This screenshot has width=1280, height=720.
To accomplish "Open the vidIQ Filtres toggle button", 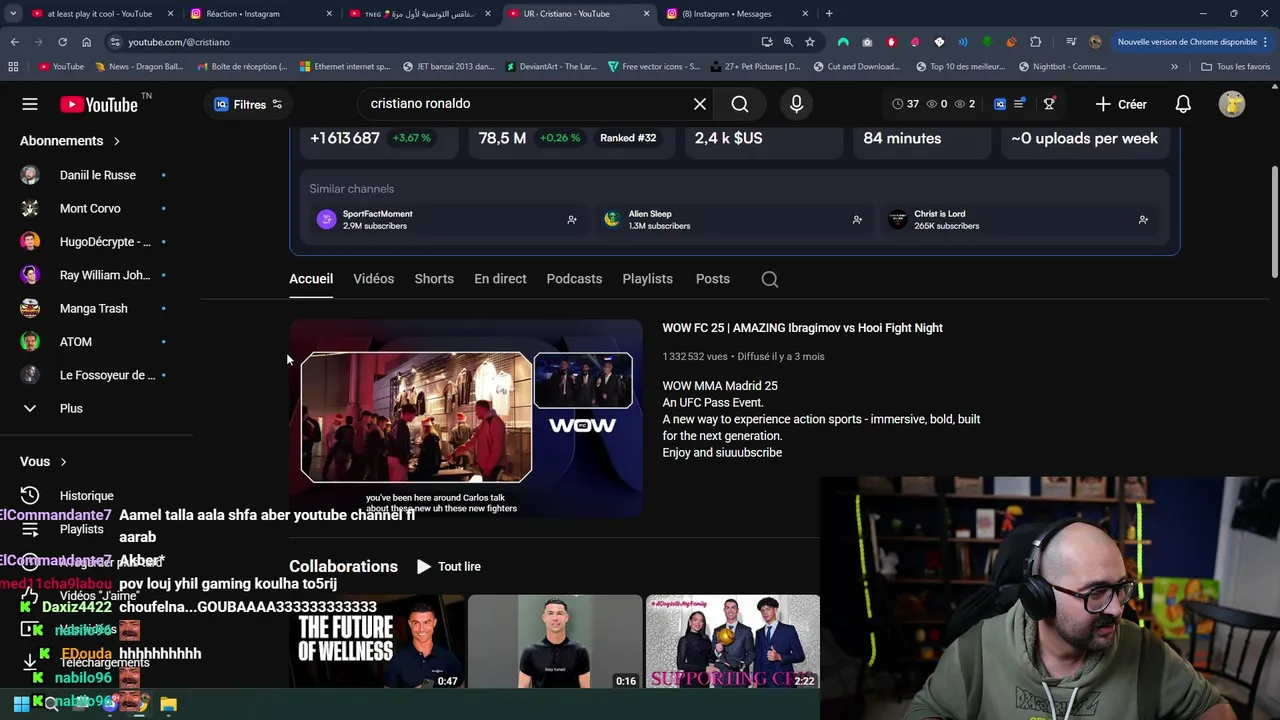I will [248, 104].
